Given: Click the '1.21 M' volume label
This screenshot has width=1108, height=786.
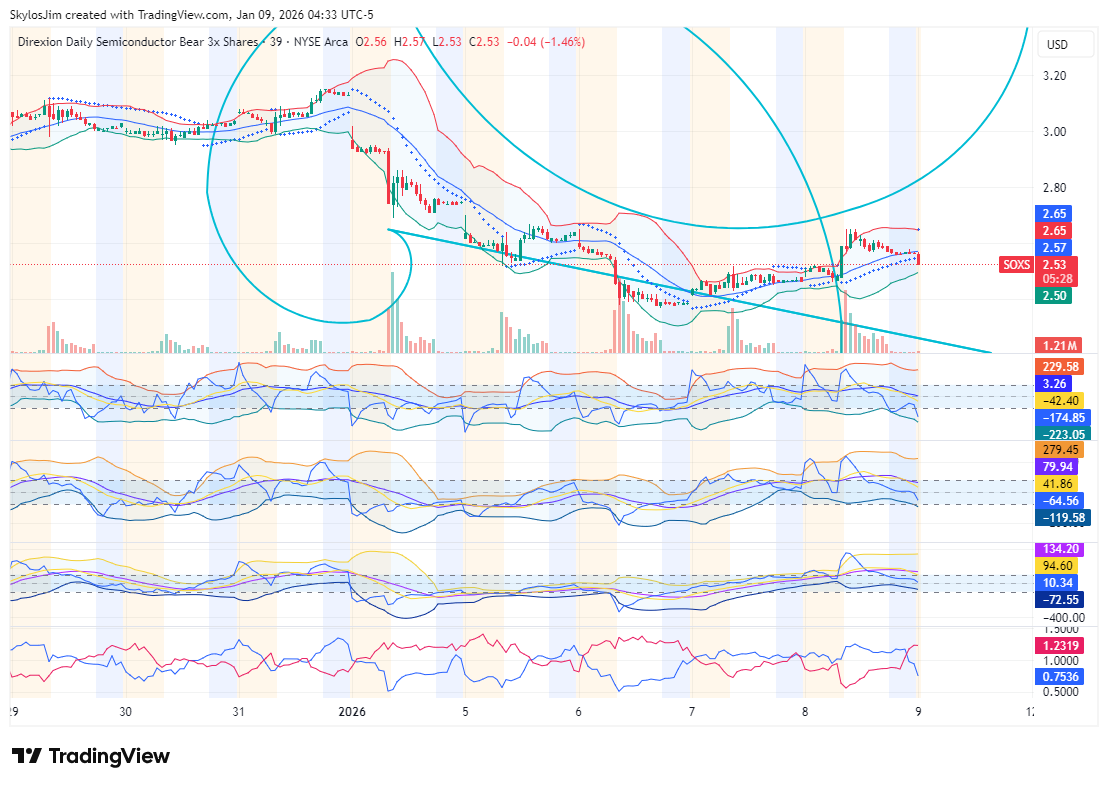Looking at the screenshot, I should 1059,346.
